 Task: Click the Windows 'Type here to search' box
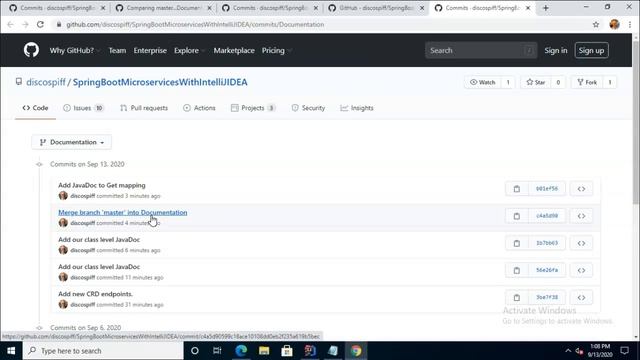point(103,351)
